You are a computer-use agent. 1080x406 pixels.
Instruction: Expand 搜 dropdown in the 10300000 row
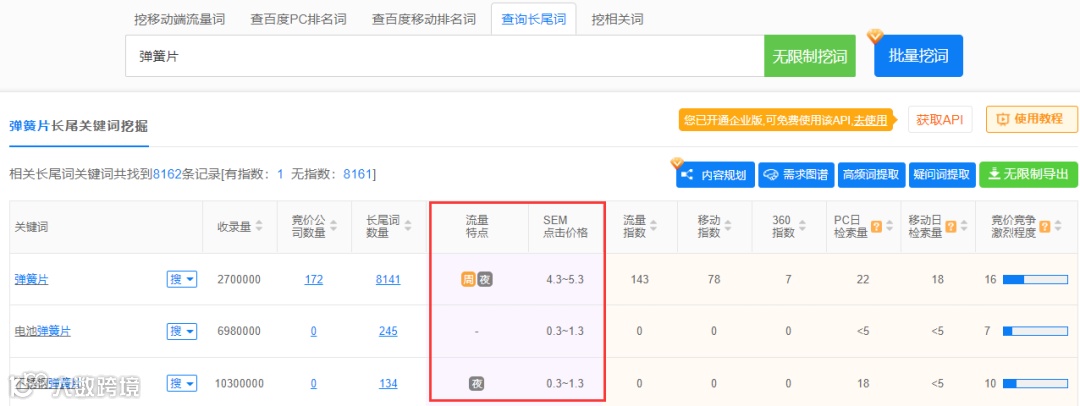tap(182, 383)
